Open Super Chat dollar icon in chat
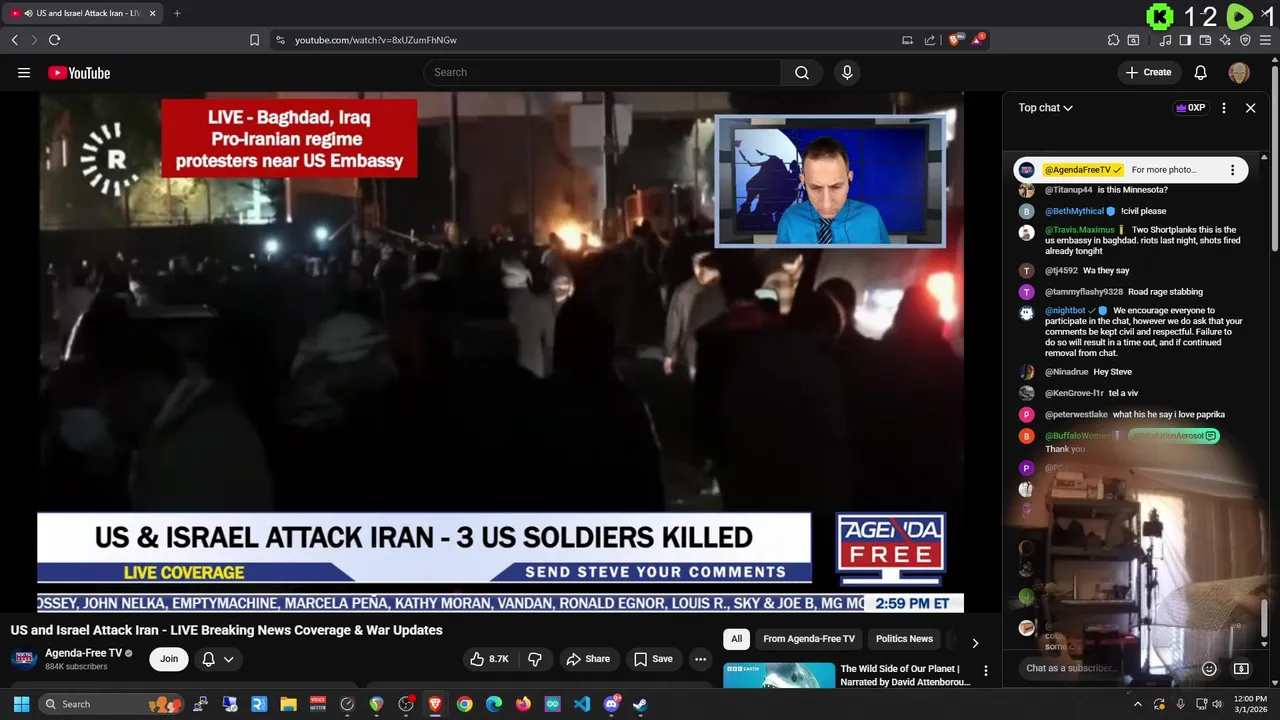The width and height of the screenshot is (1280, 720). pyautogui.click(x=1241, y=668)
